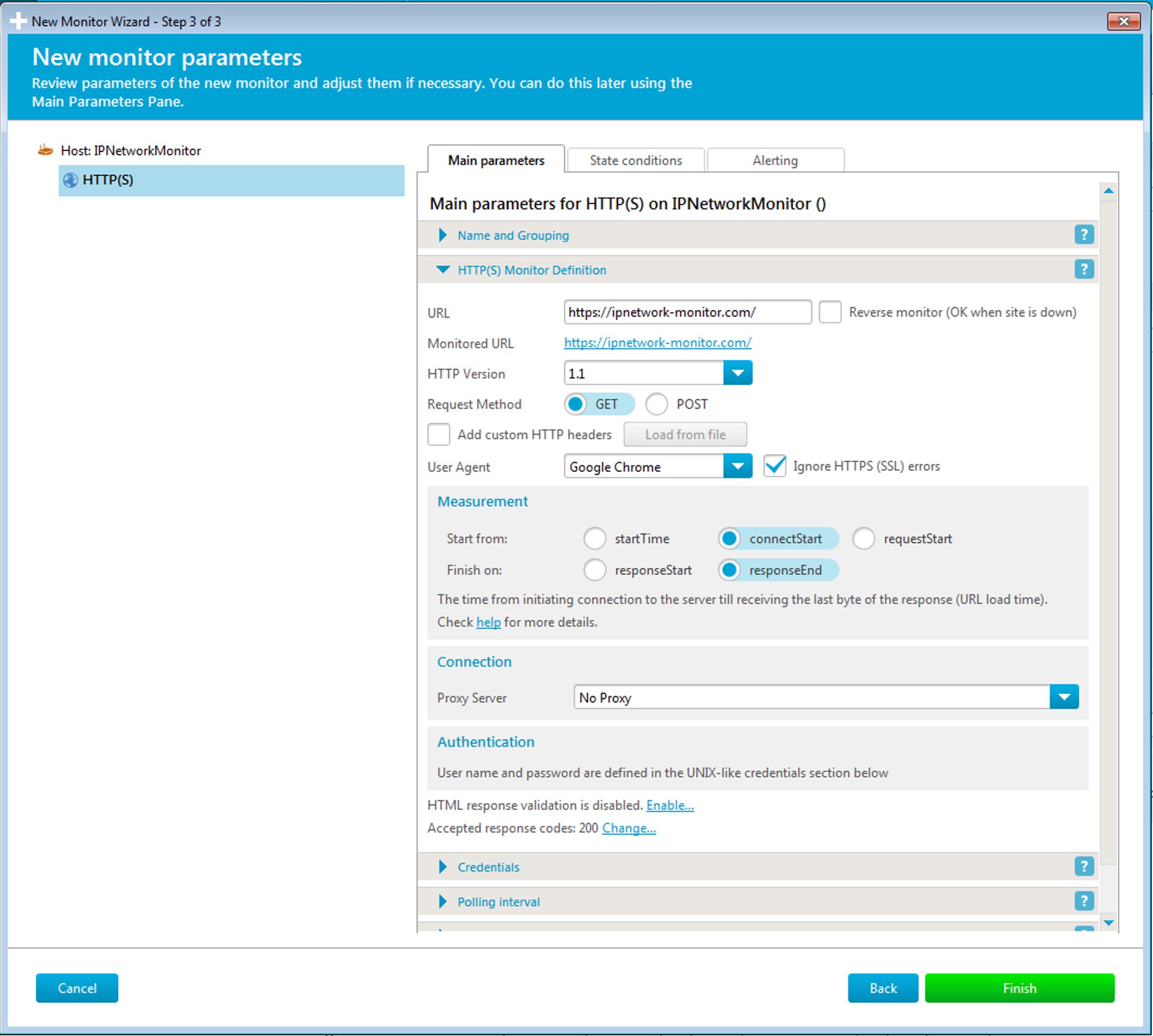Click scrollbar down arrow in parameters pane
The image size is (1153, 1036).
[1108, 922]
